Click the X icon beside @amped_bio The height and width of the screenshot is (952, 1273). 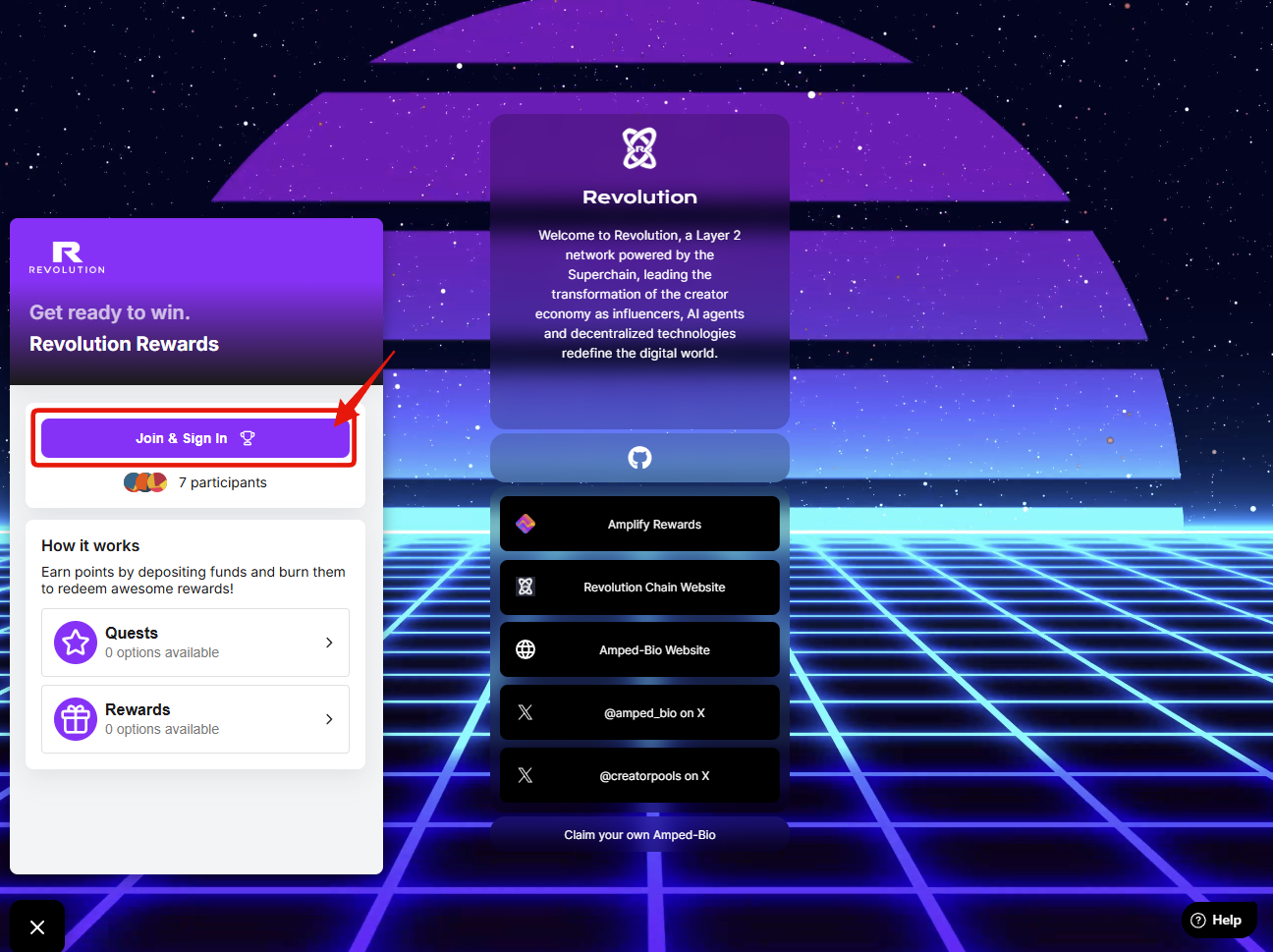point(526,712)
